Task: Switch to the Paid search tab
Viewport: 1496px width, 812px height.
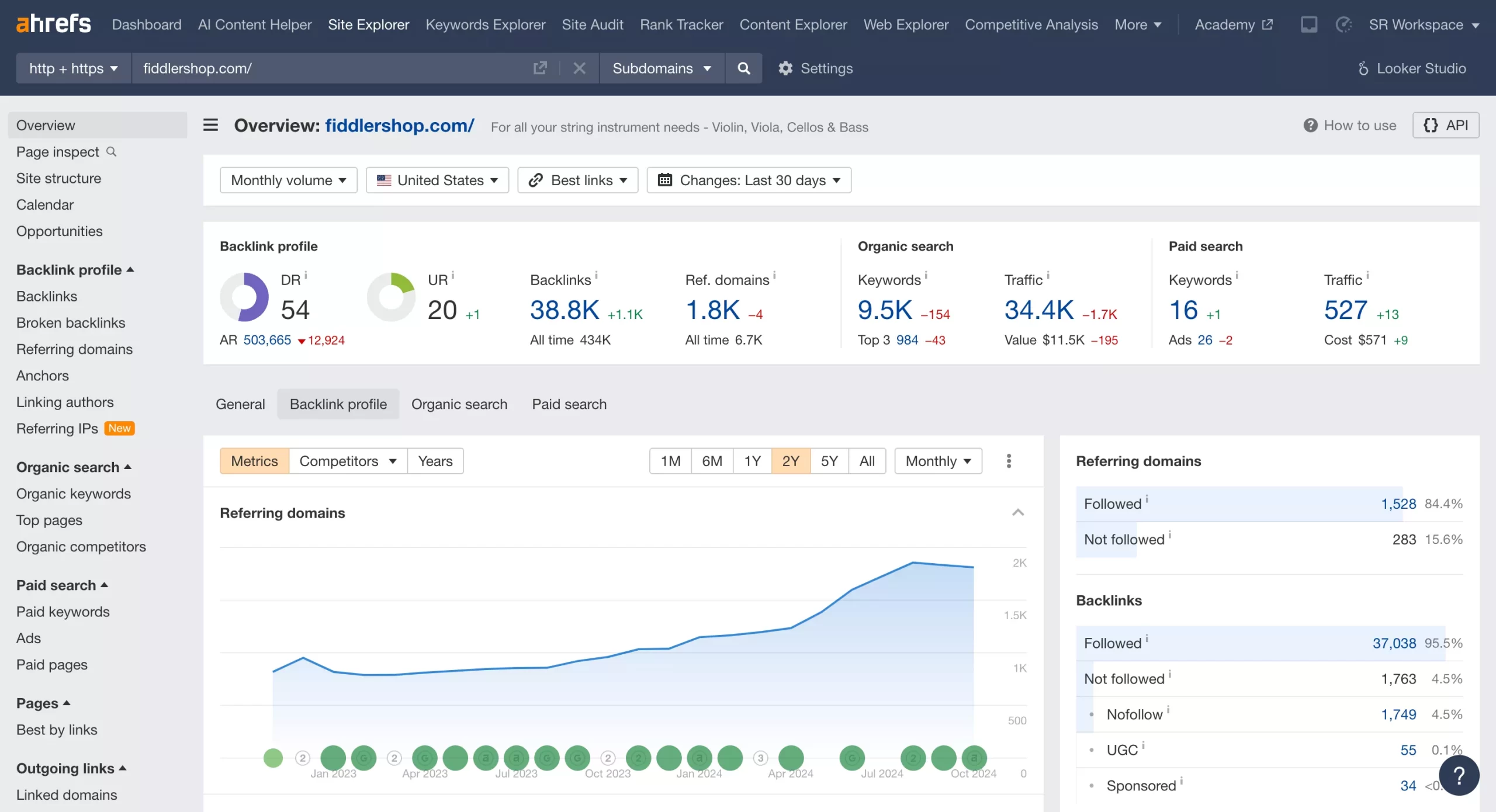Action: click(x=569, y=404)
